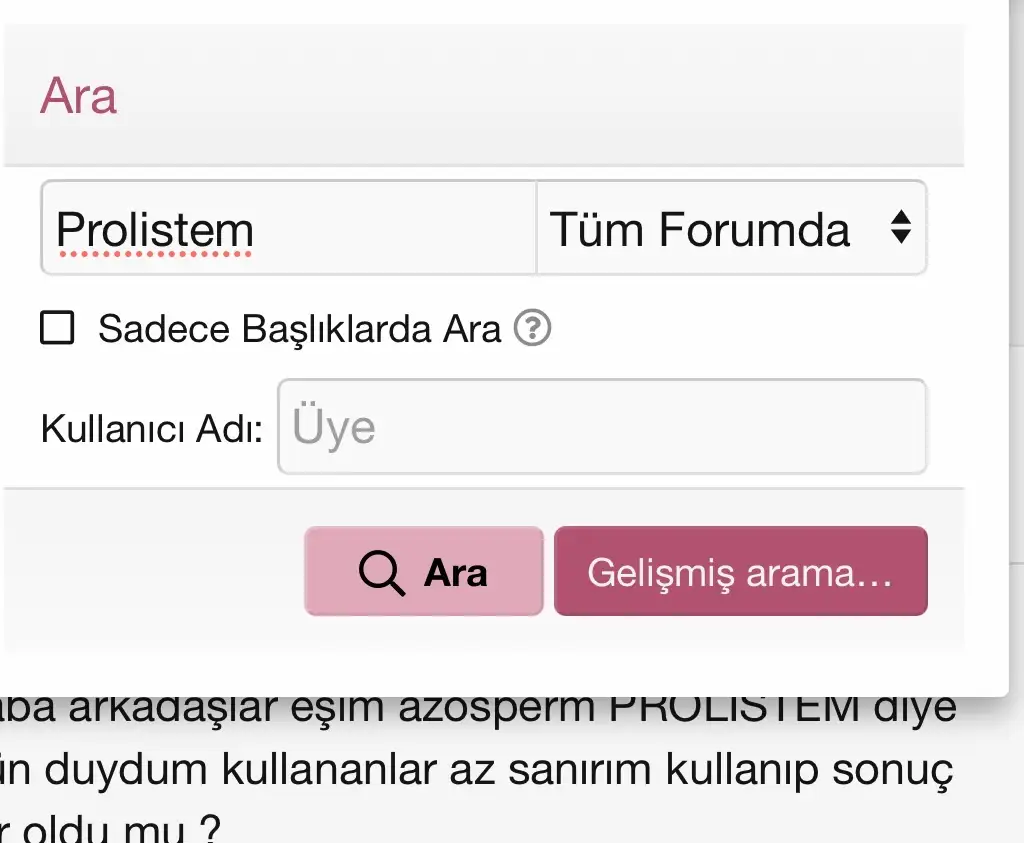Click the "Kullanıcı Adı:" label
The width and height of the screenshot is (1024, 843).
[152, 429]
